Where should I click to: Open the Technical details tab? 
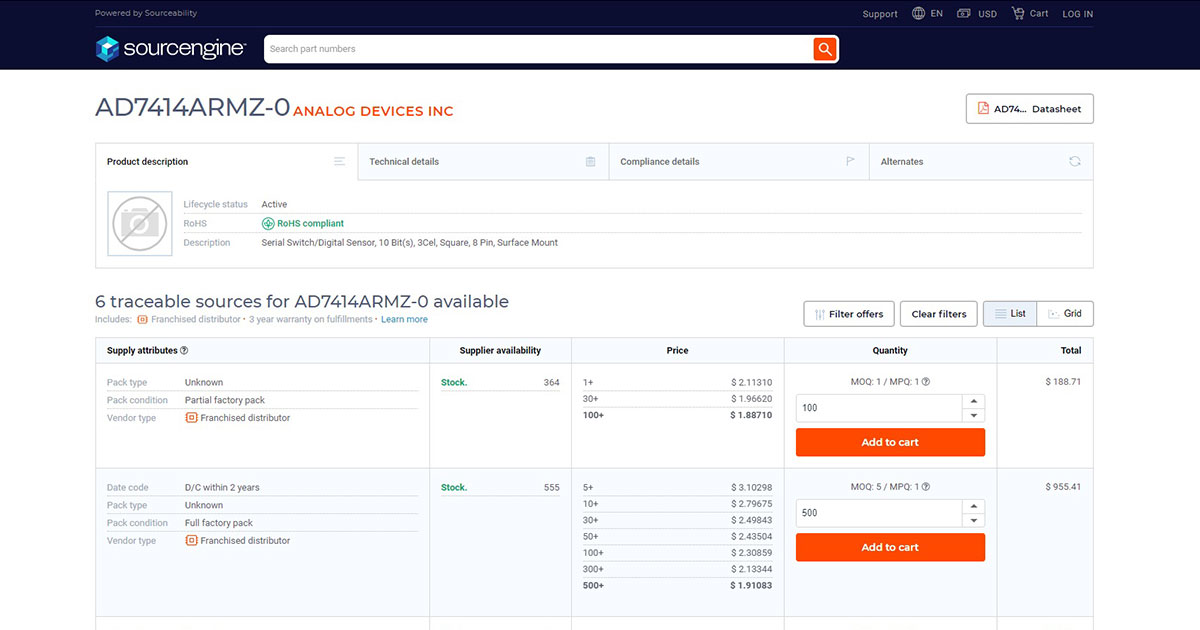point(483,161)
